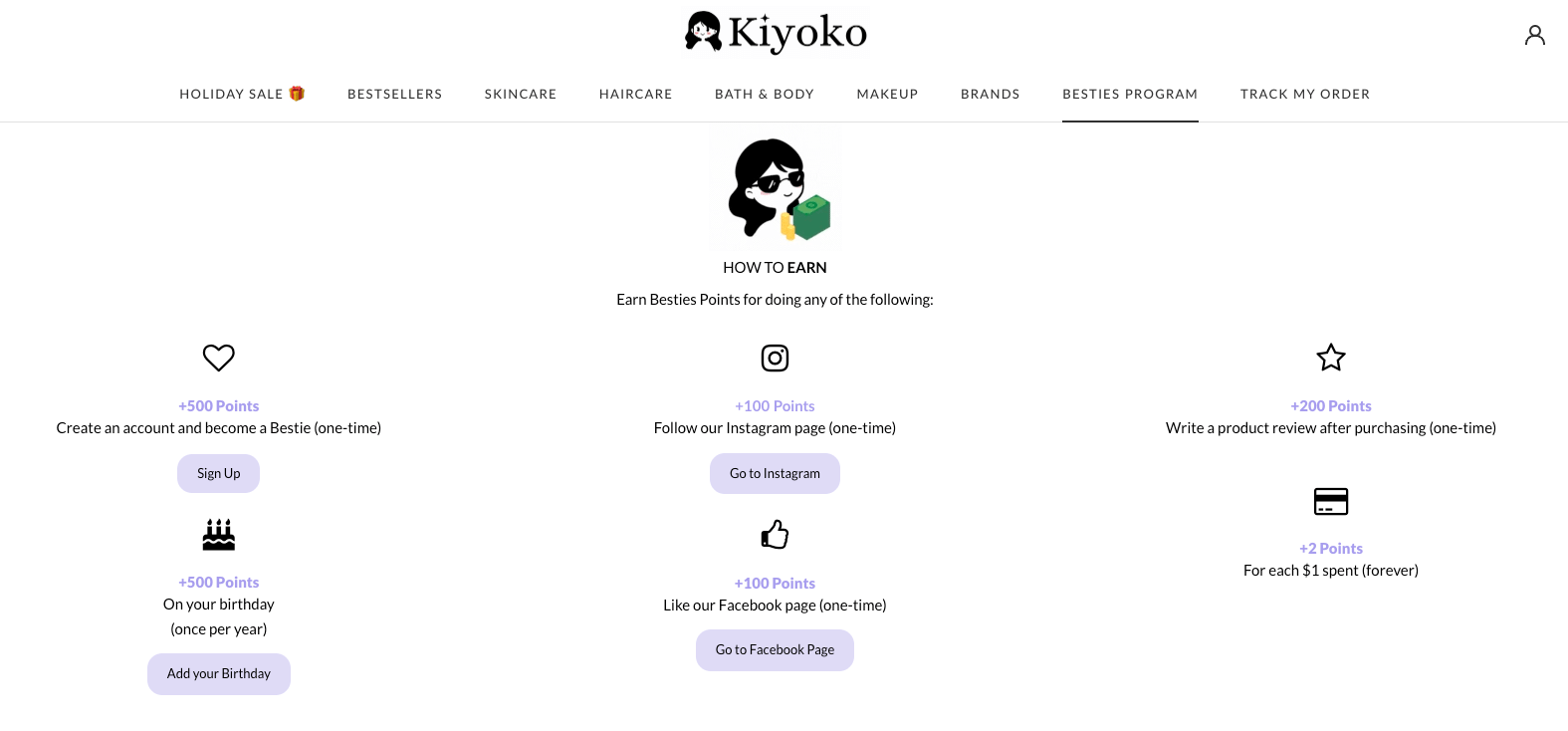Click the star icon for product reviews
Screen dimensions: 1568x731
(x=1331, y=358)
